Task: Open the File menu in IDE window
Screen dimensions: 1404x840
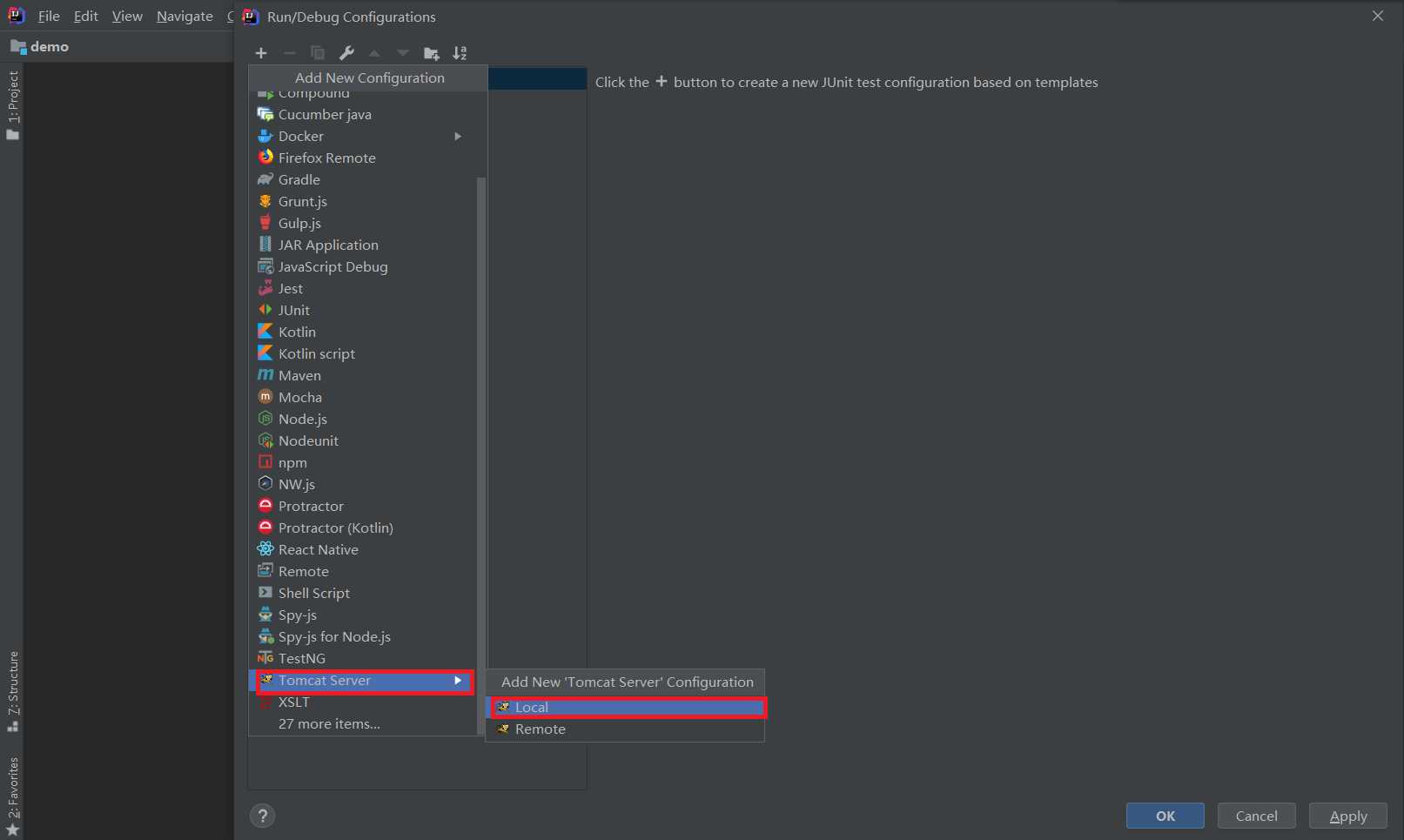Action: pos(49,16)
